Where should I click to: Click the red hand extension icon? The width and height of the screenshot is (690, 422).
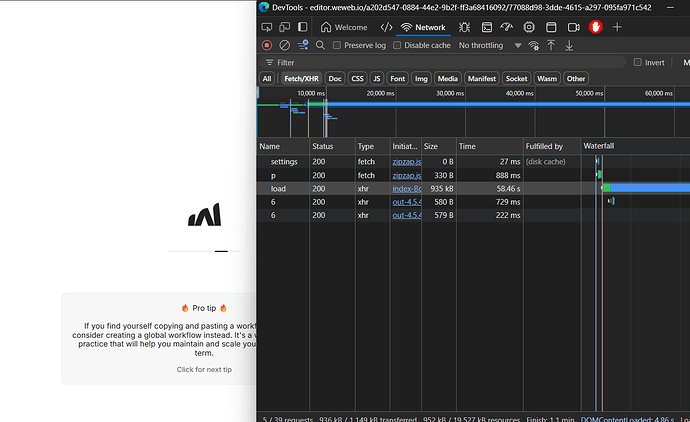point(595,27)
